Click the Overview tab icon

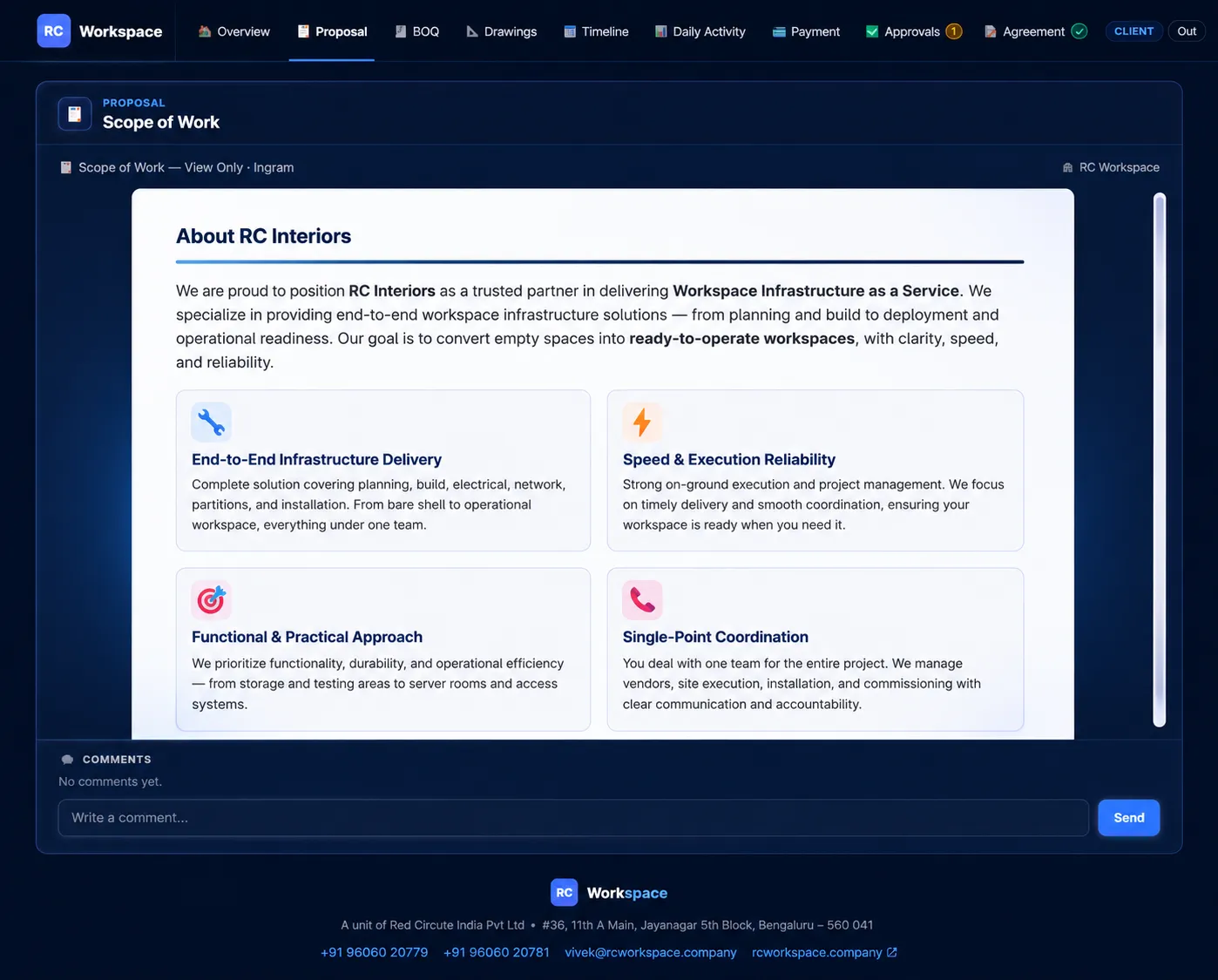point(205,31)
